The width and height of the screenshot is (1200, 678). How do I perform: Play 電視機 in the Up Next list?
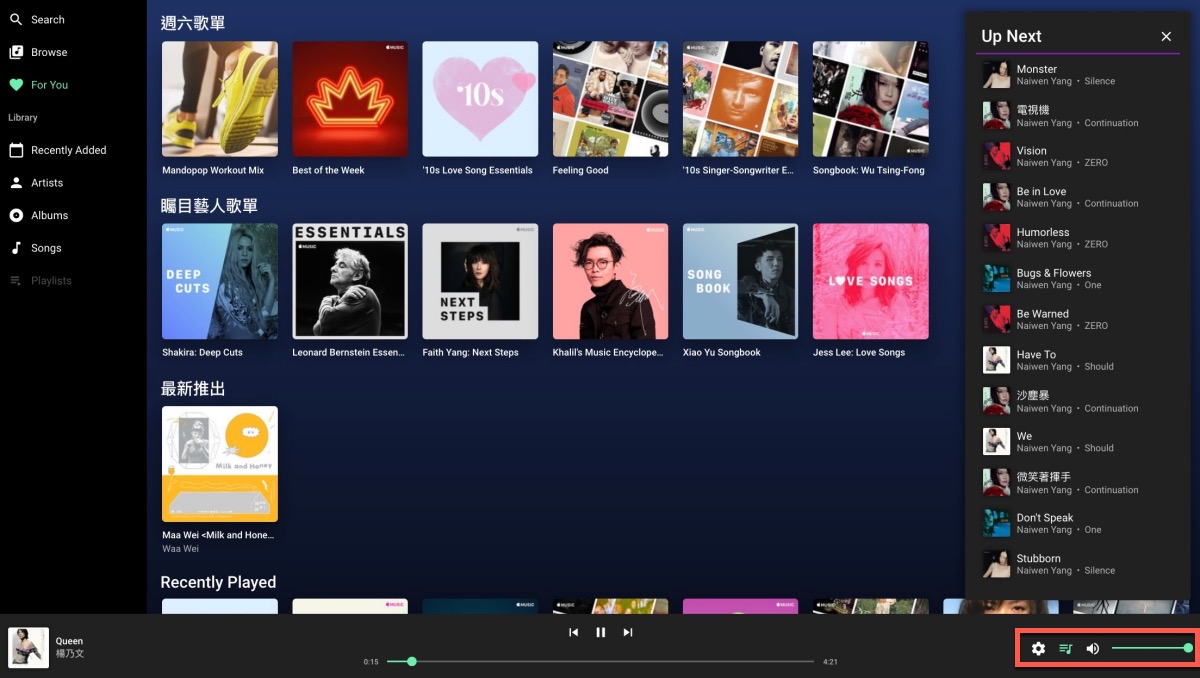pos(1078,116)
